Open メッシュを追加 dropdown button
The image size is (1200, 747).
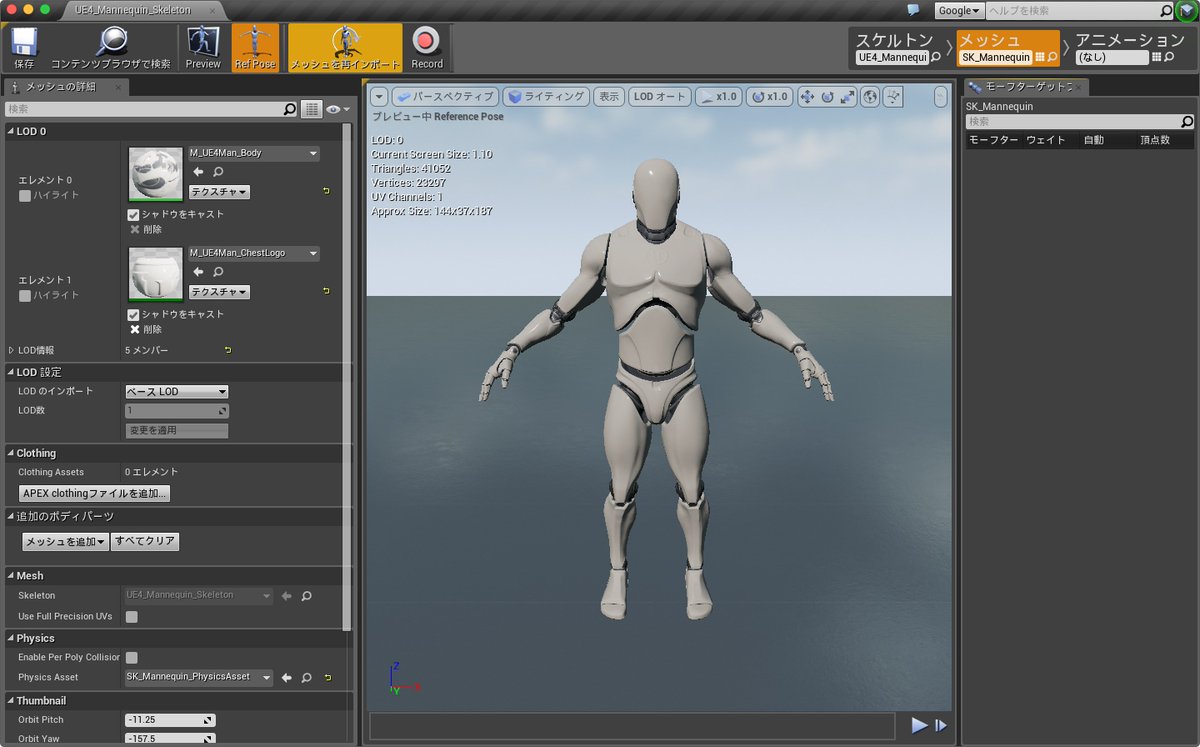pos(66,541)
